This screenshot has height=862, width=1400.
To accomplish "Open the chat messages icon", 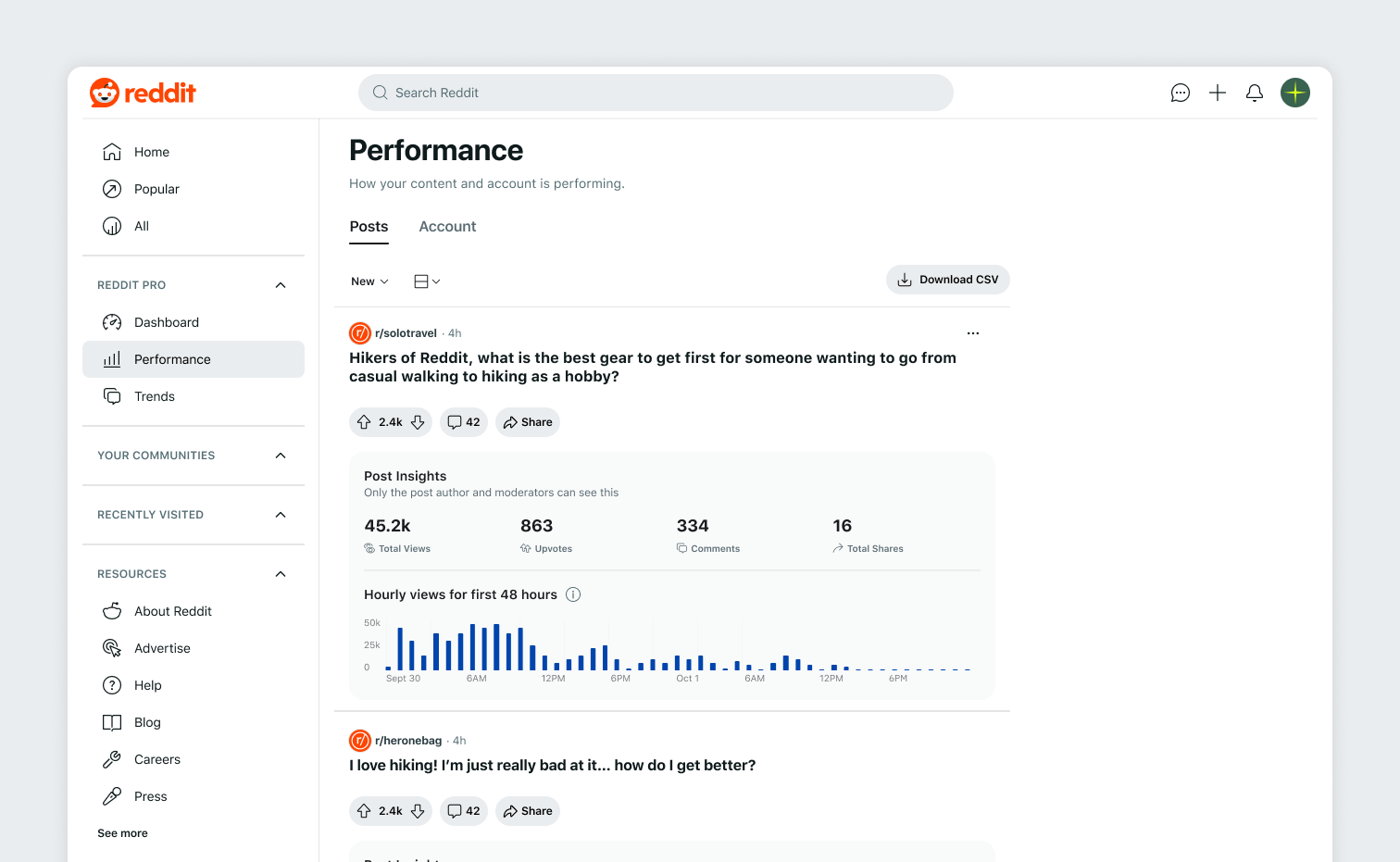I will (x=1180, y=93).
